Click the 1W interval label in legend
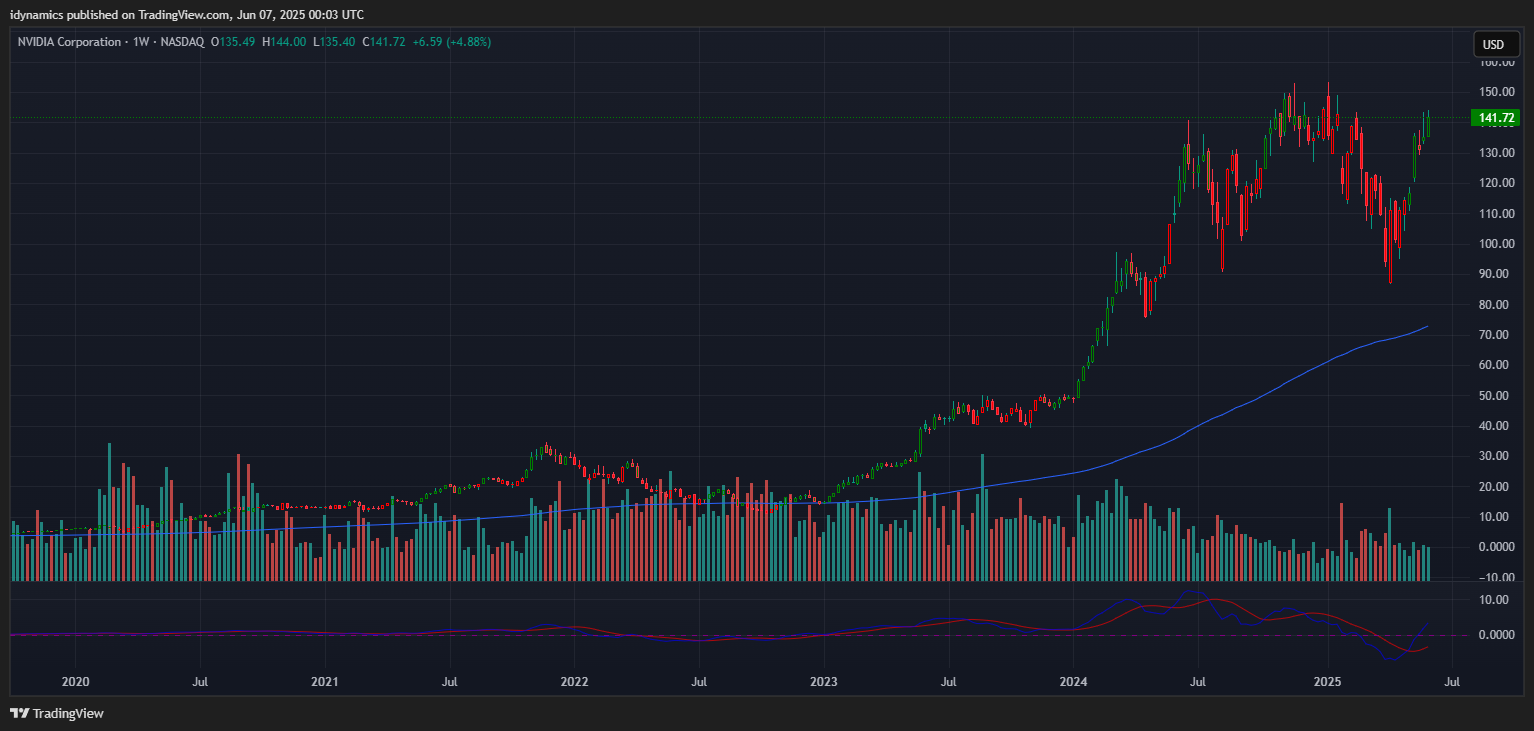The image size is (1534, 731). [140, 42]
